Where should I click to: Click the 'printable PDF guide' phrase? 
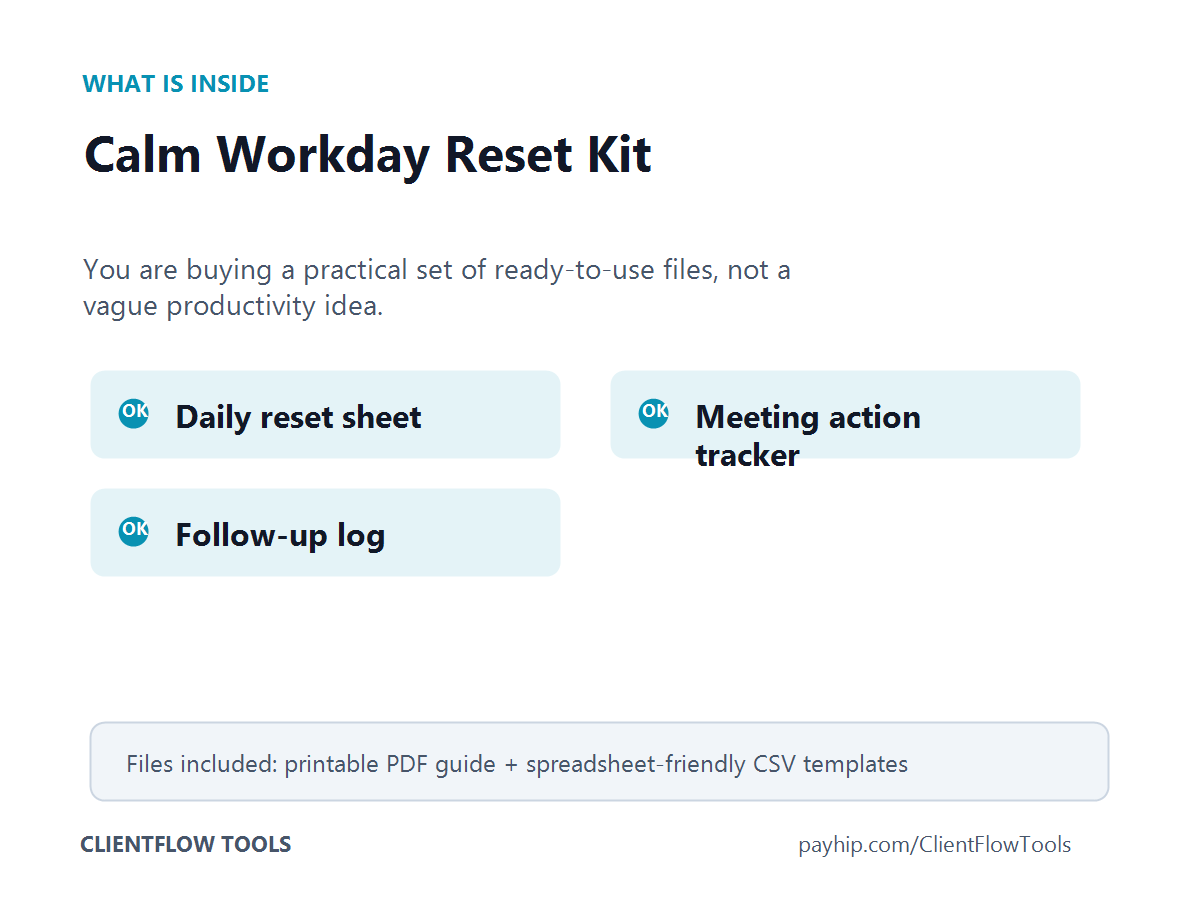390,765
